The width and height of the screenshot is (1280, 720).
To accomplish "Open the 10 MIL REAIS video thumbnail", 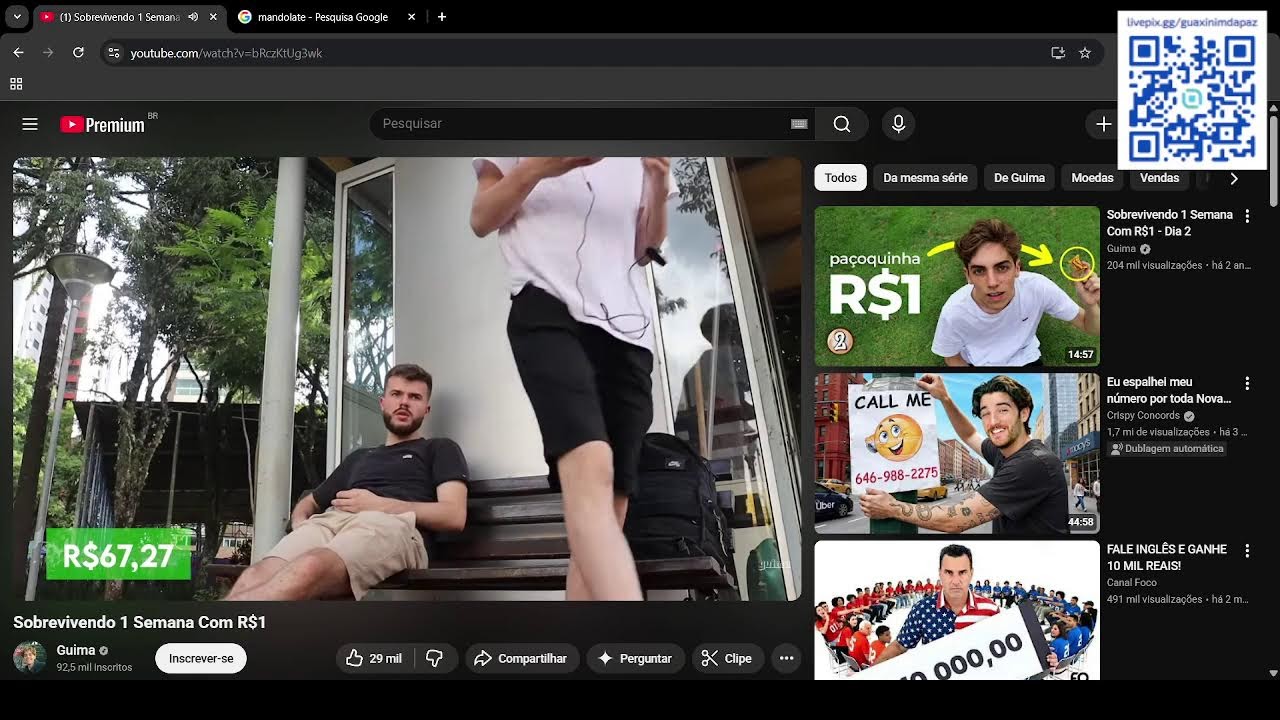I will 957,610.
